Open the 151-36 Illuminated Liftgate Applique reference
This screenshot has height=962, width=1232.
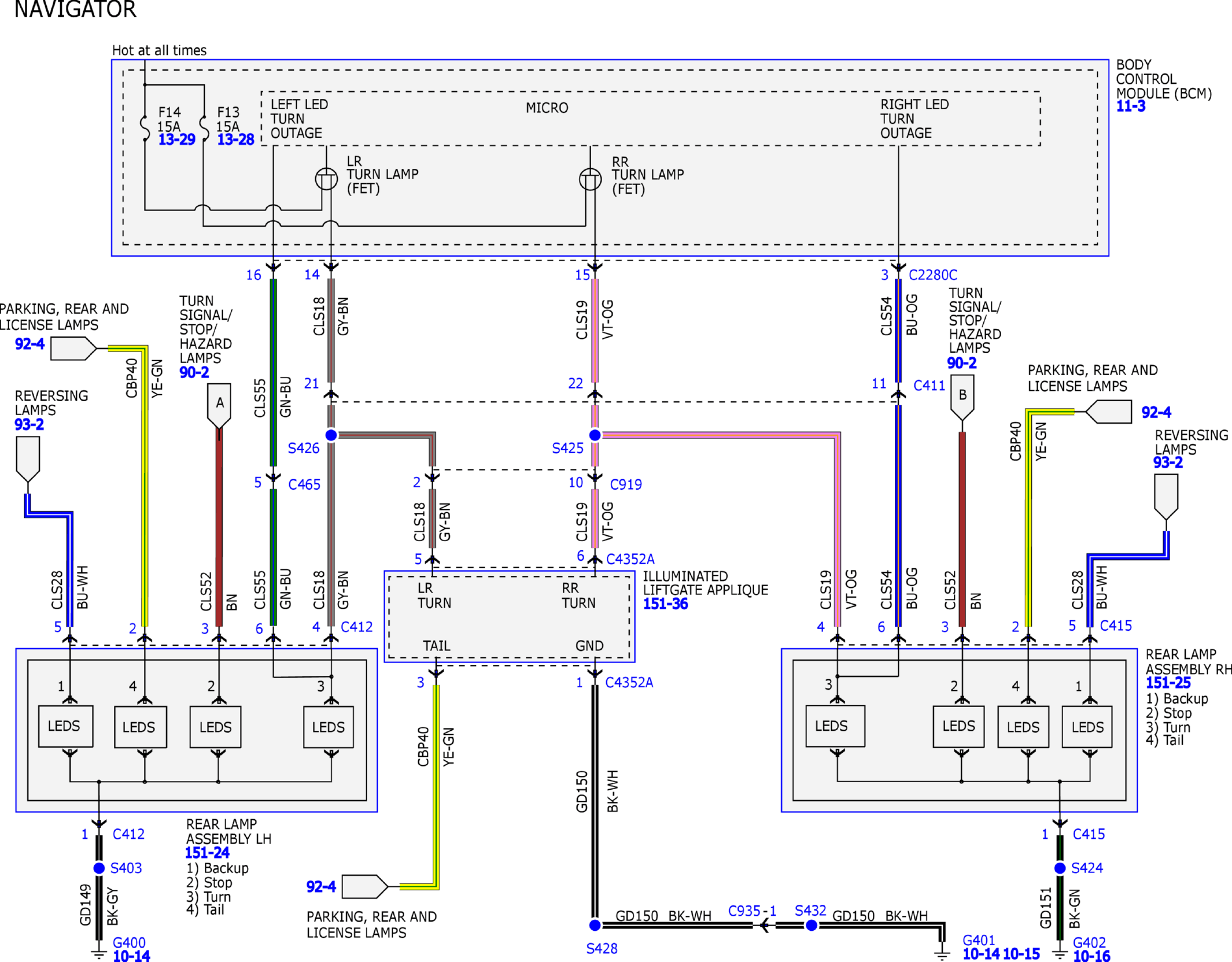pyautogui.click(x=666, y=604)
